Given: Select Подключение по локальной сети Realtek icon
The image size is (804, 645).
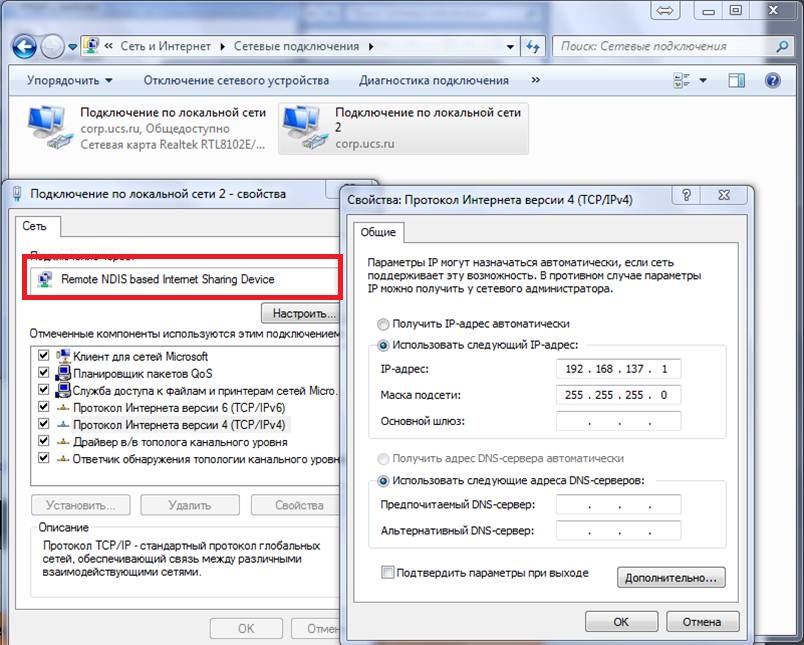Looking at the screenshot, I should tap(49, 127).
